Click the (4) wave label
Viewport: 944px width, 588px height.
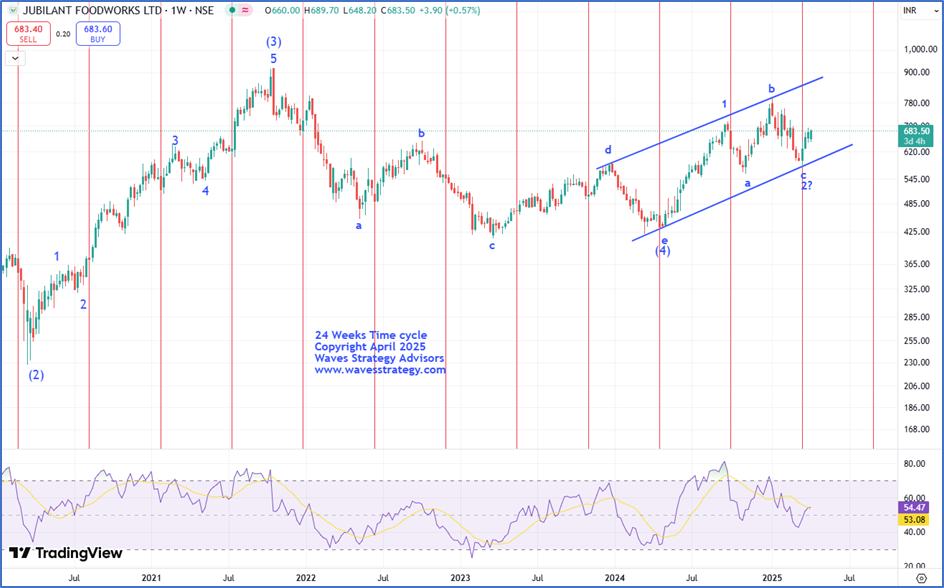click(x=662, y=250)
